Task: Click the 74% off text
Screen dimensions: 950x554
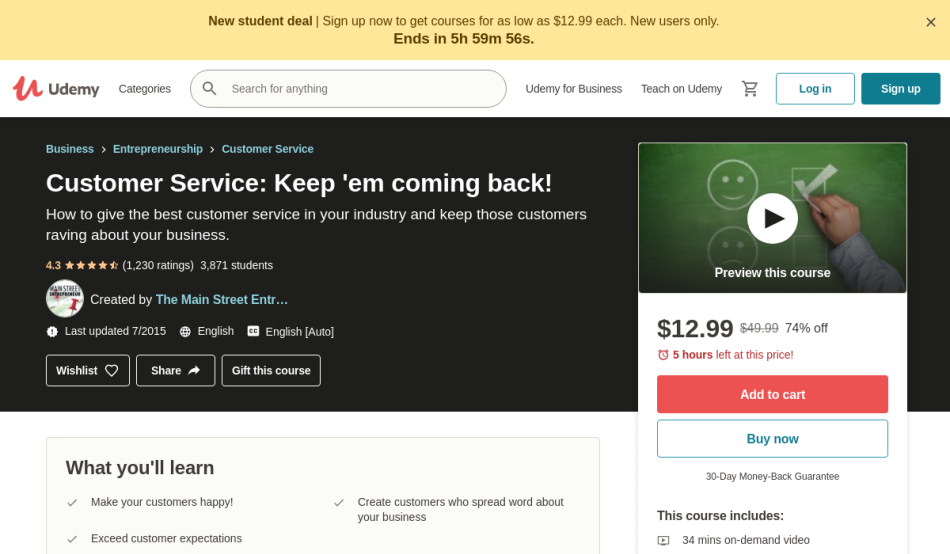Action: [x=806, y=328]
